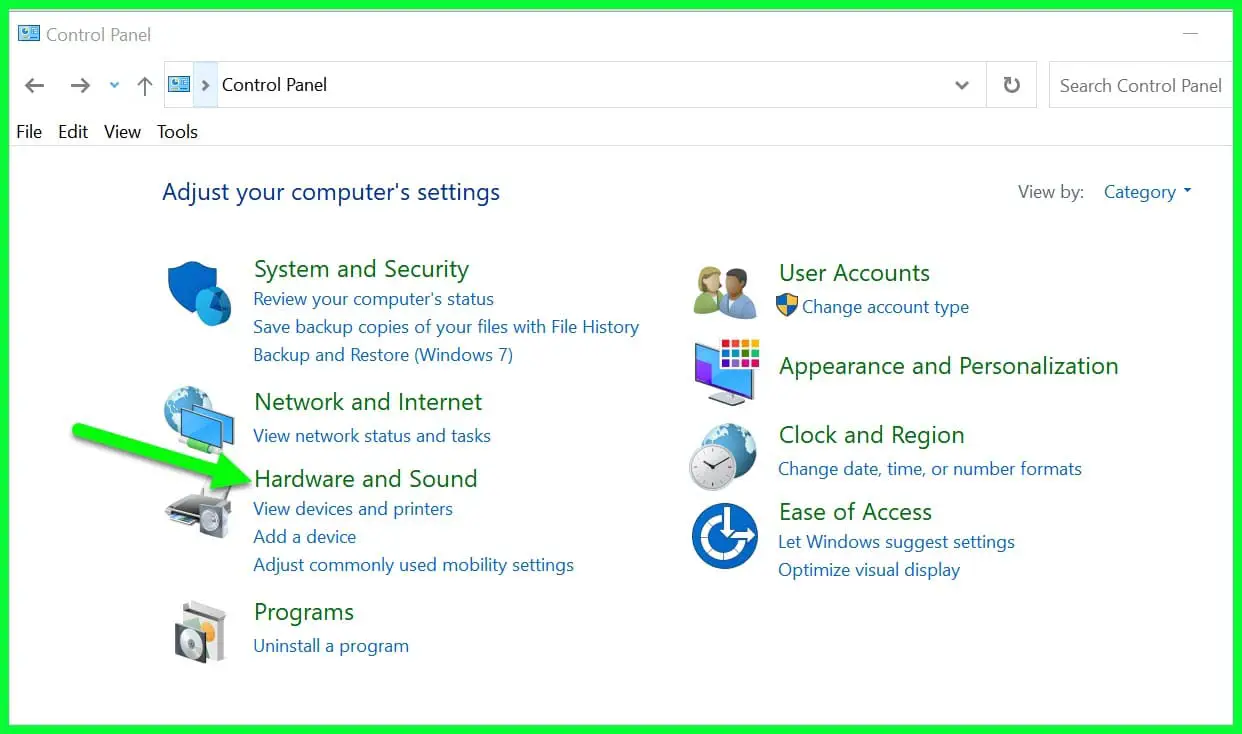Go up one level with the Up arrow
Image resolution: width=1242 pixels, height=734 pixels.
pyautogui.click(x=145, y=86)
